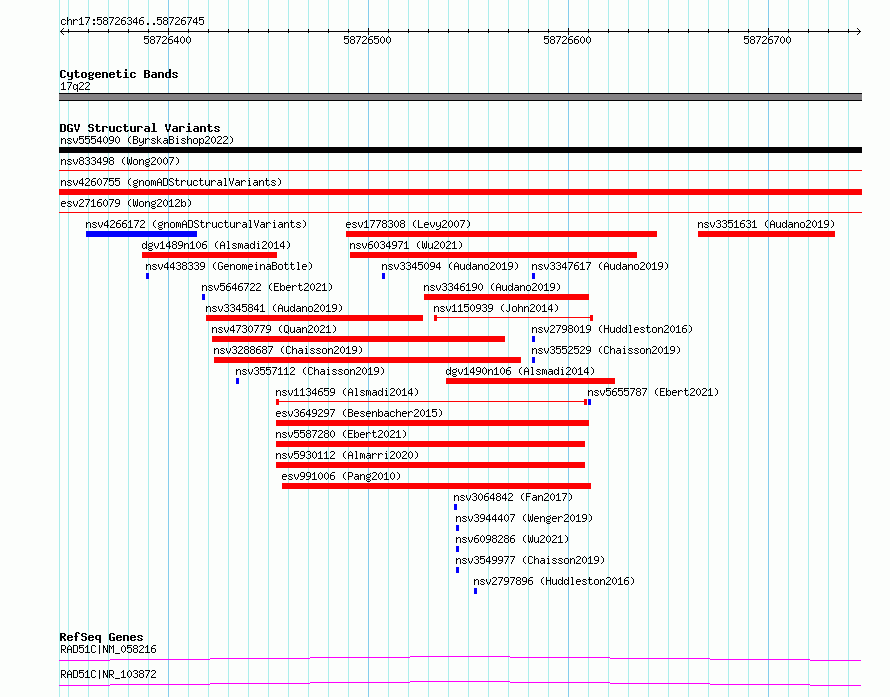Open nsv3944407 (Wenger2019) label
Viewport: 890px width, 697px height.
click(x=524, y=518)
